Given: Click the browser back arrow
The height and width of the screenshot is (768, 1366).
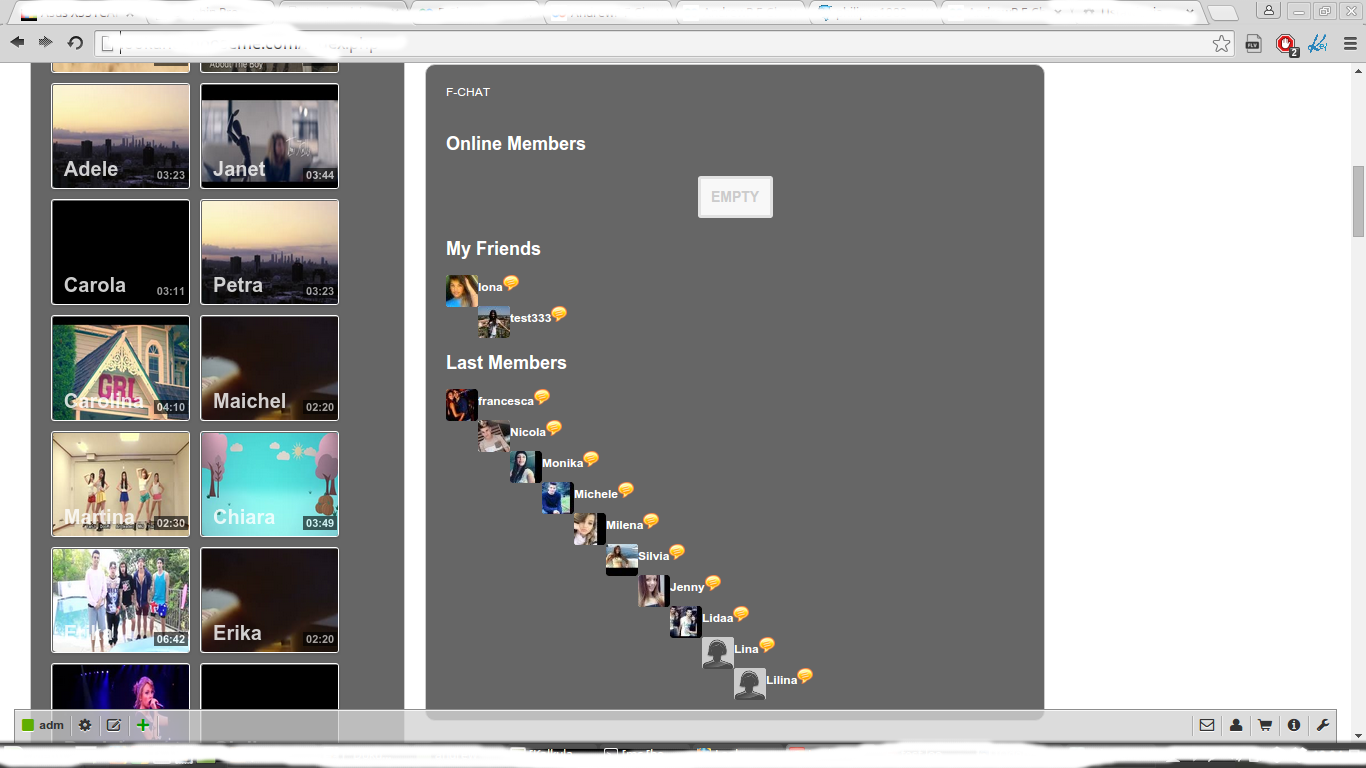Looking at the screenshot, I should pyautogui.click(x=17, y=42).
